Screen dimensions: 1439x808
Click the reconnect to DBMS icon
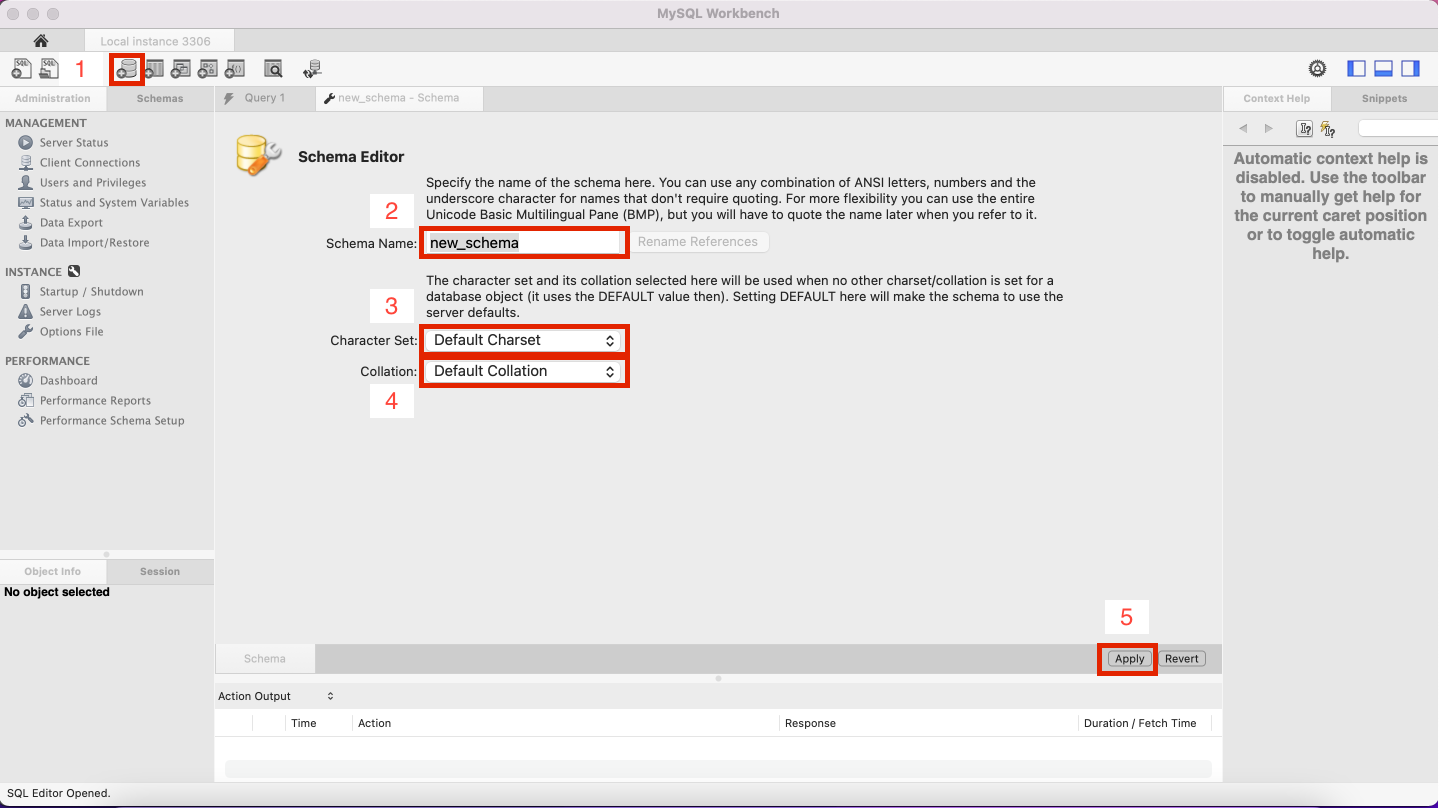(312, 69)
